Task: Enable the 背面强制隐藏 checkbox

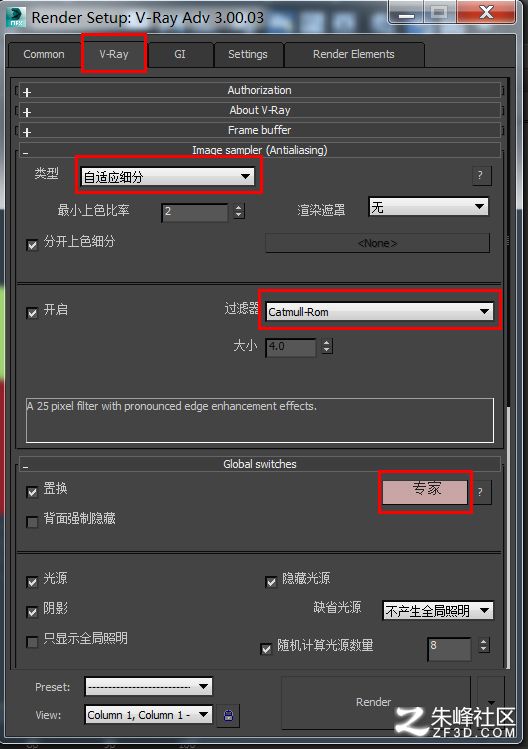Action: [x=32, y=522]
